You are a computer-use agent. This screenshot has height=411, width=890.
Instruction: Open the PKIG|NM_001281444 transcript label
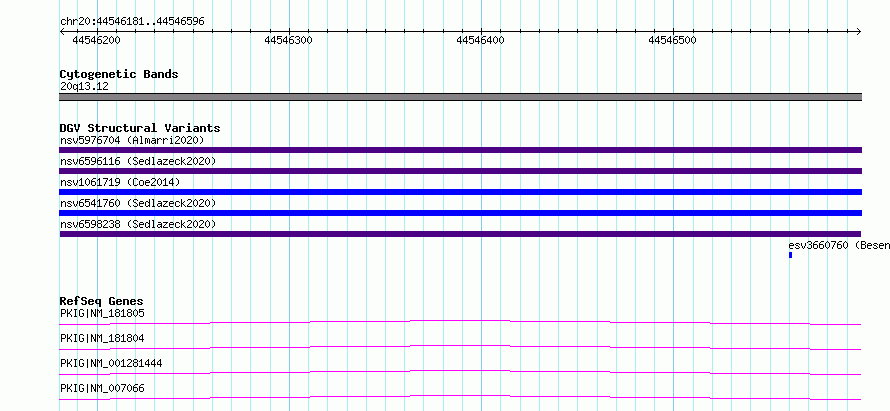(111, 363)
